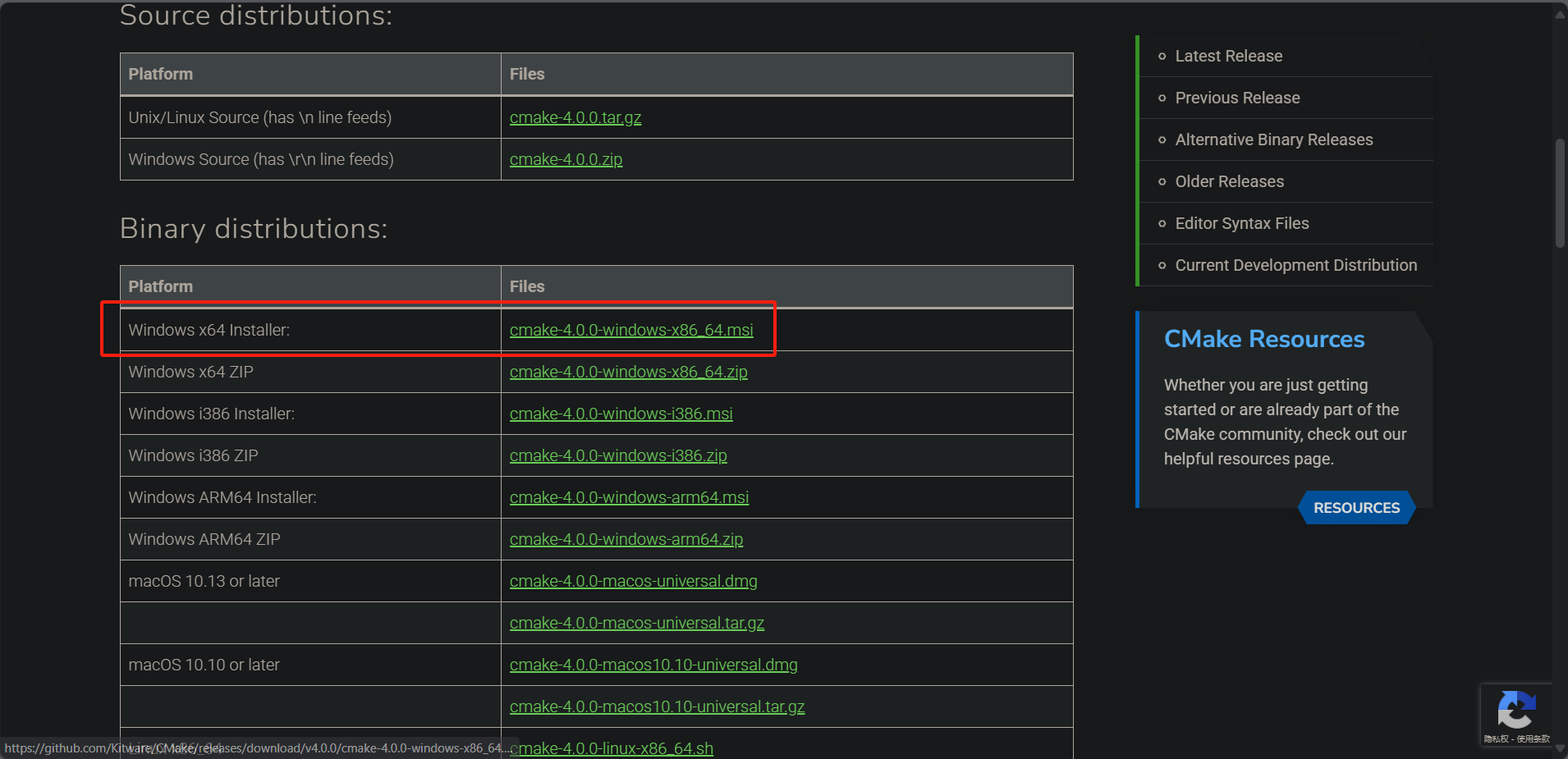Download cmake-4.0.0.tar.gz source file
Viewport: 1568px width, 759px height.
[575, 117]
